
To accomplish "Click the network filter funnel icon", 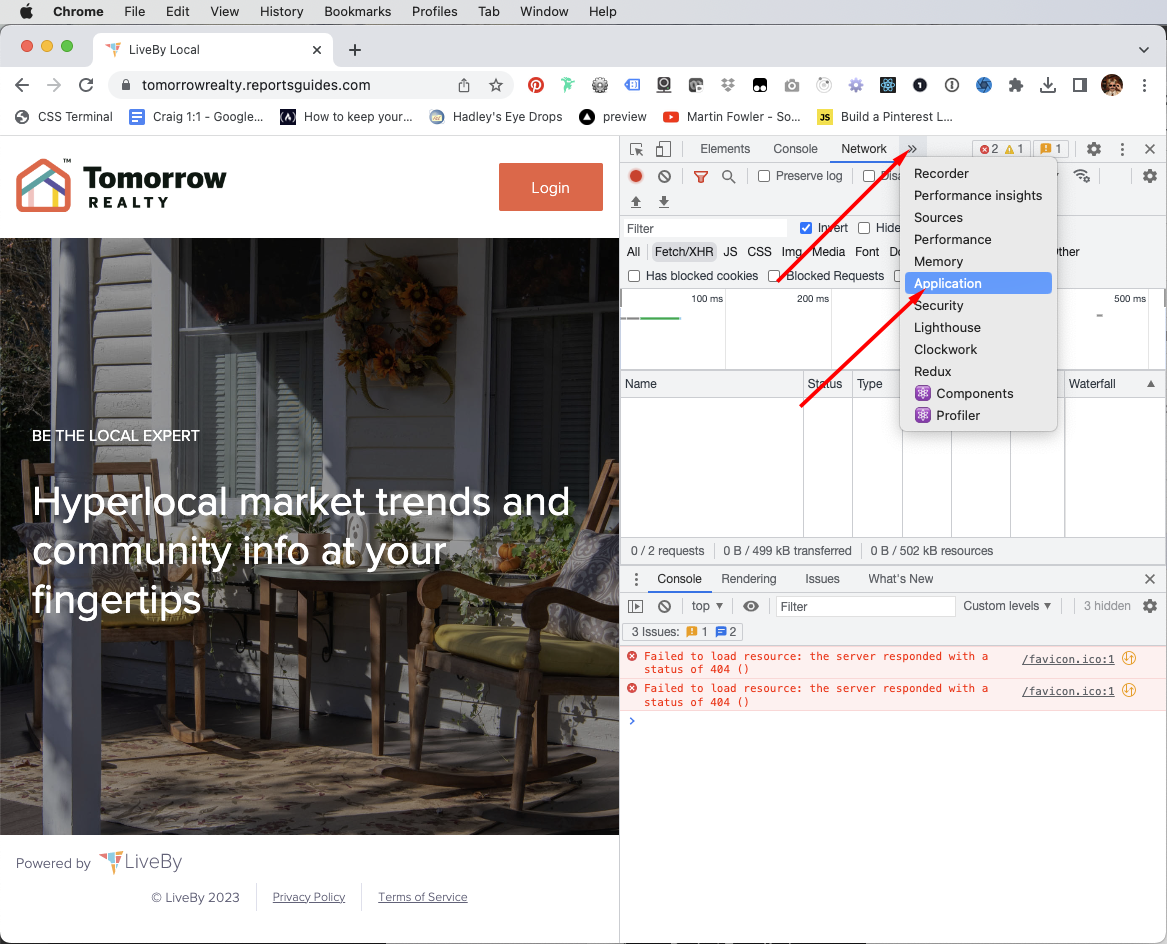I will click(x=700, y=176).
